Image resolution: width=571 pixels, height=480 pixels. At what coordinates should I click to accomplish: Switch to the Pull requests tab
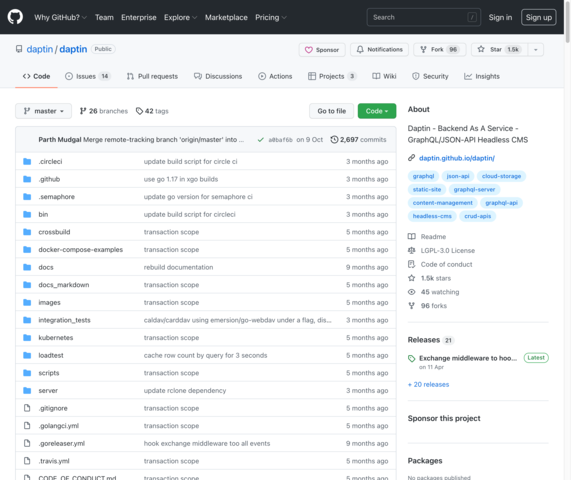click(152, 76)
